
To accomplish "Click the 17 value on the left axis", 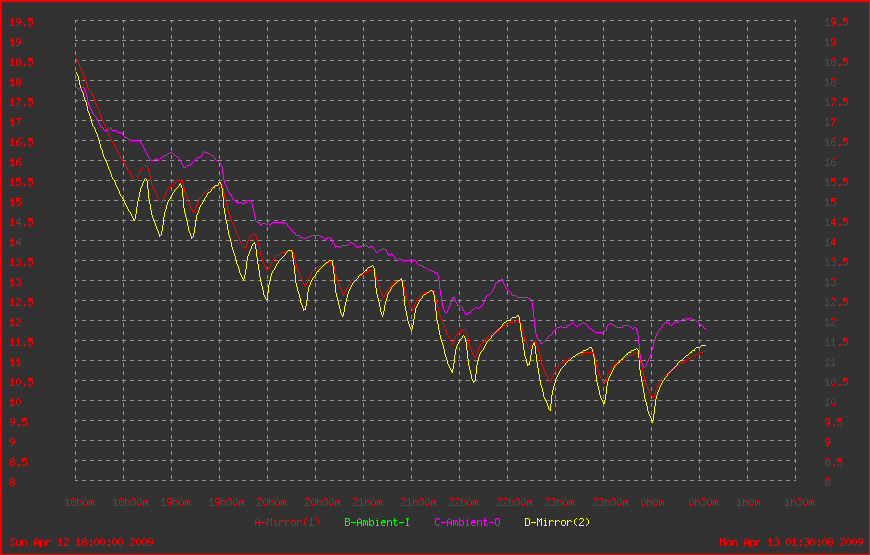I will 15,122.
